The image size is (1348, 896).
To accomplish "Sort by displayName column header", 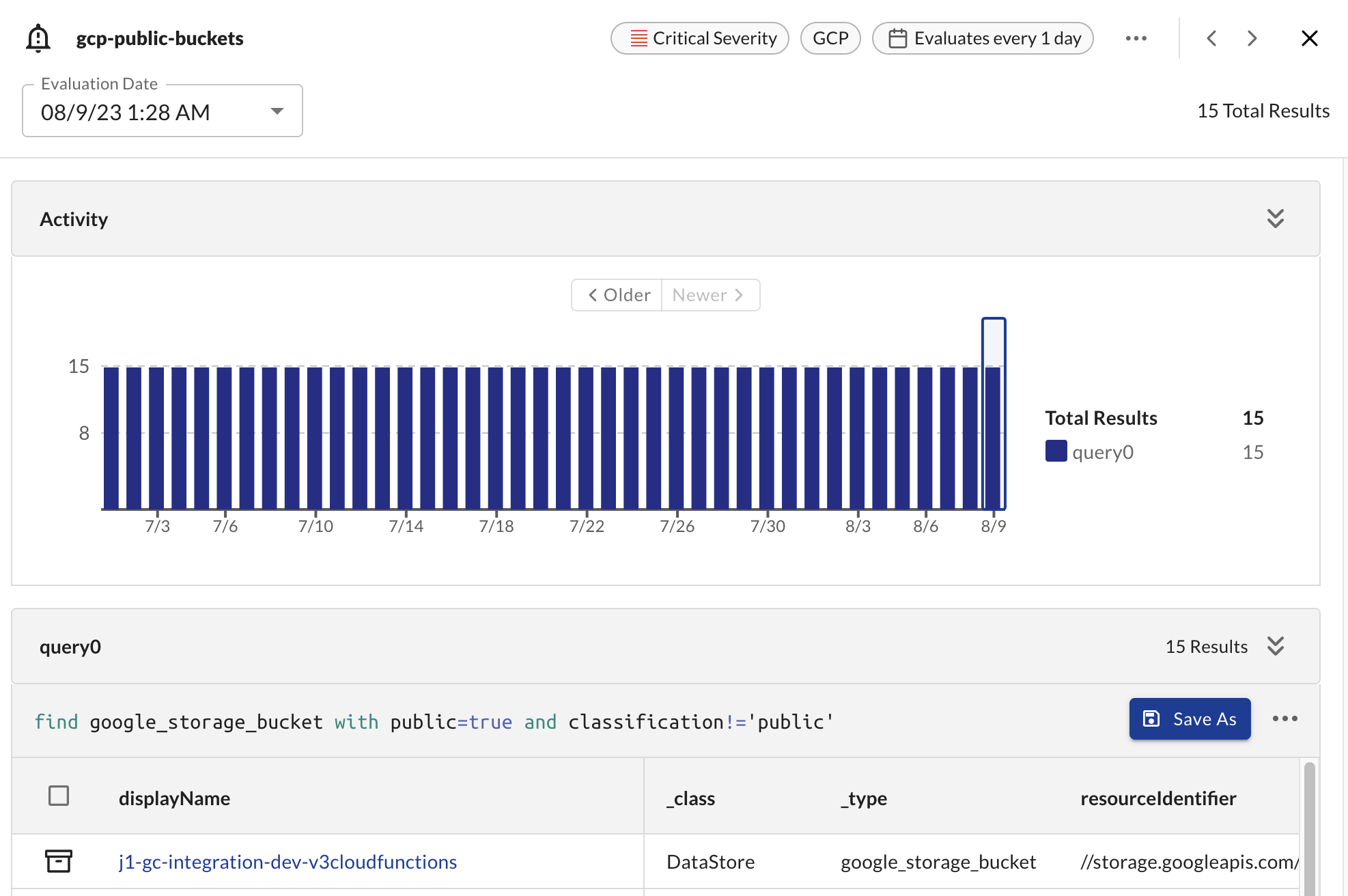I will (x=174, y=798).
